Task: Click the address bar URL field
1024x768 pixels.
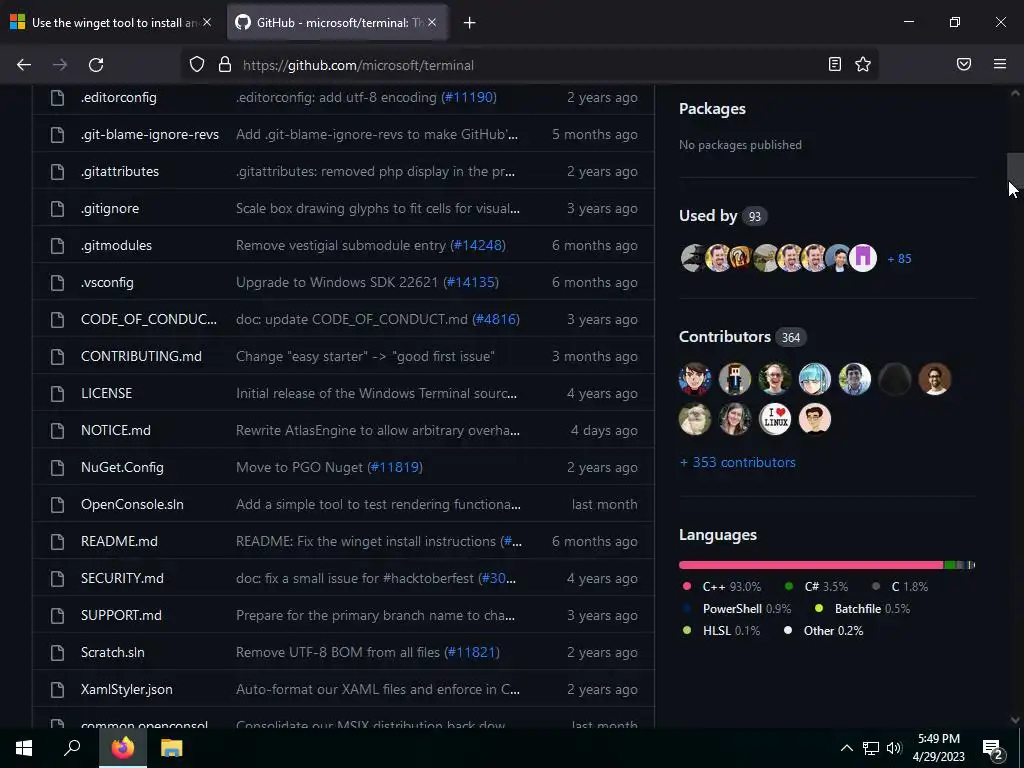Action: (529, 65)
